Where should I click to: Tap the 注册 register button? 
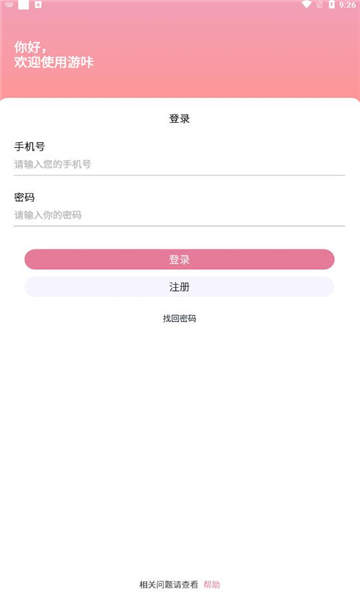pyautogui.click(x=179, y=287)
